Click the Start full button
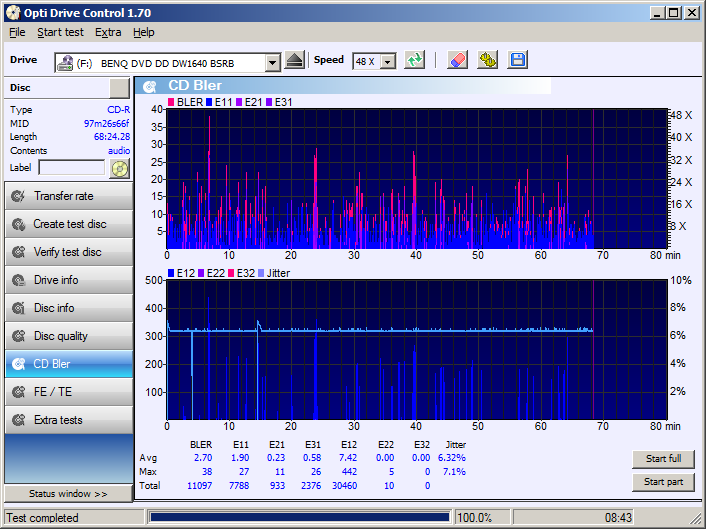The width and height of the screenshot is (706, 529). coord(663,459)
